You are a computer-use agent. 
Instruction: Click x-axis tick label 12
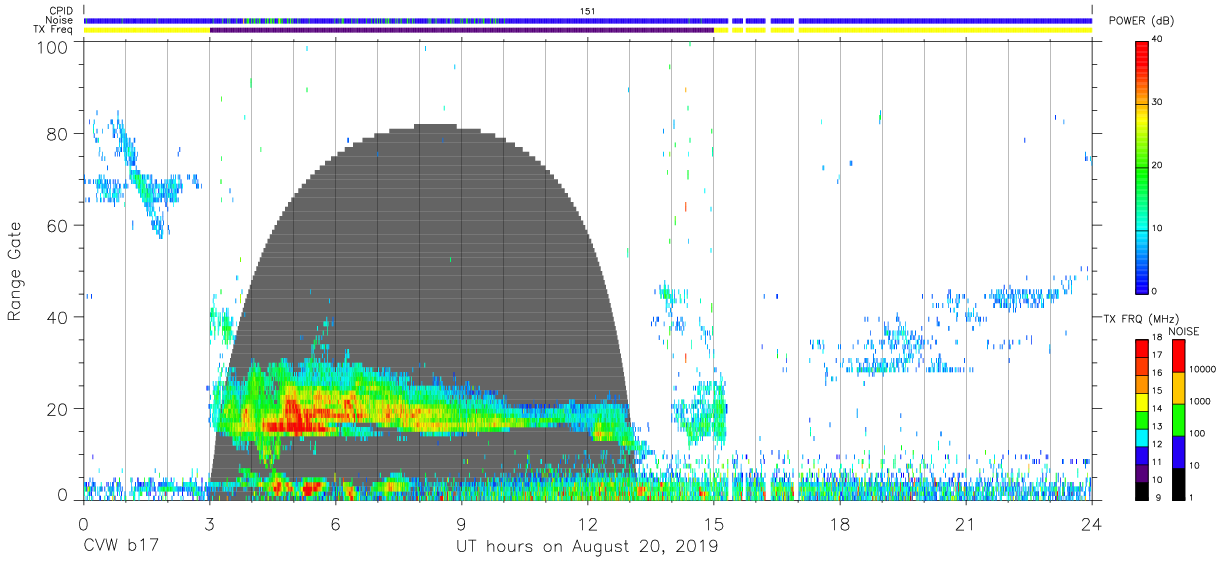coord(587,525)
